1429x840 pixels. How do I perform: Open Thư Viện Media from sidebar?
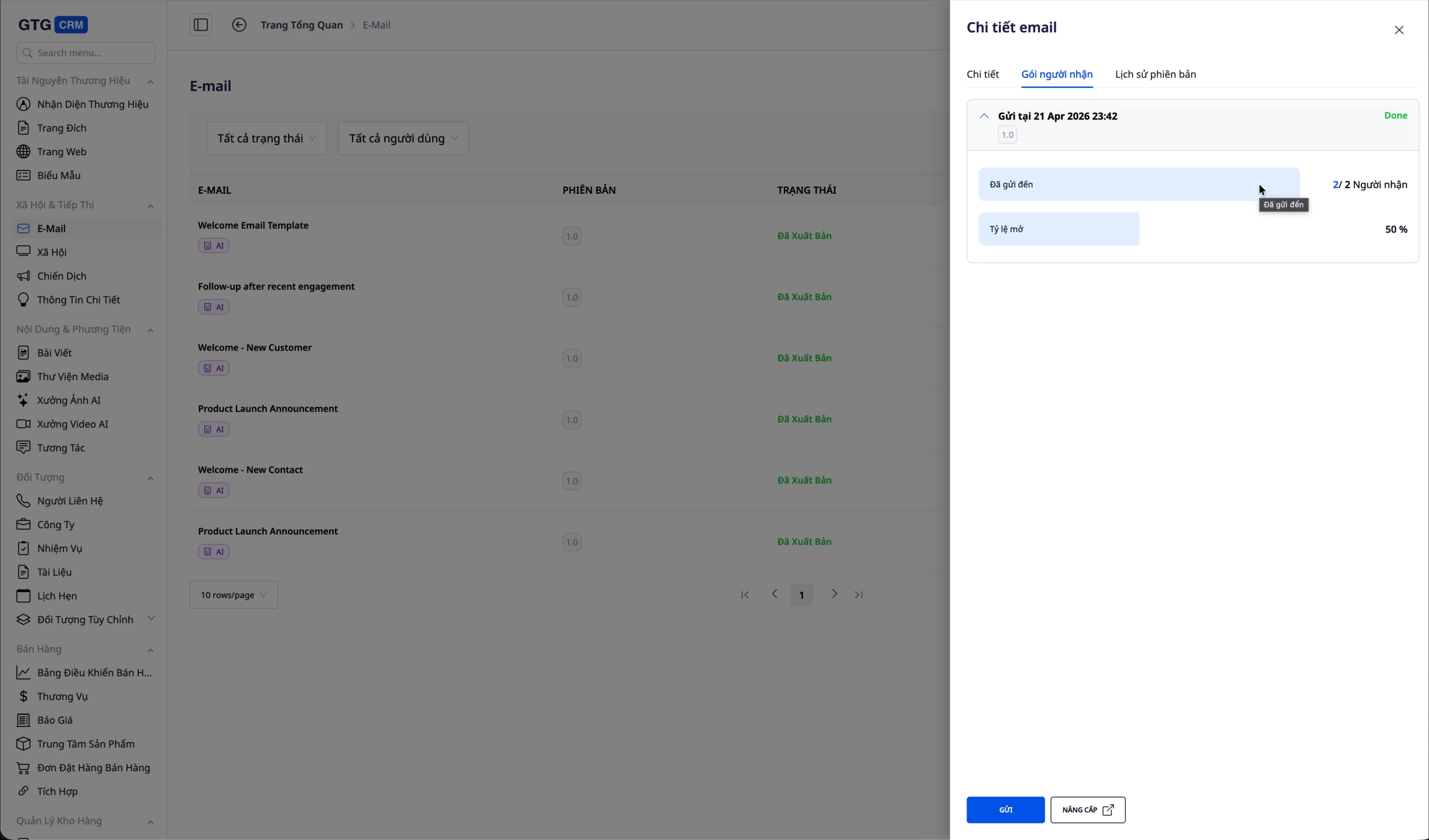click(73, 376)
